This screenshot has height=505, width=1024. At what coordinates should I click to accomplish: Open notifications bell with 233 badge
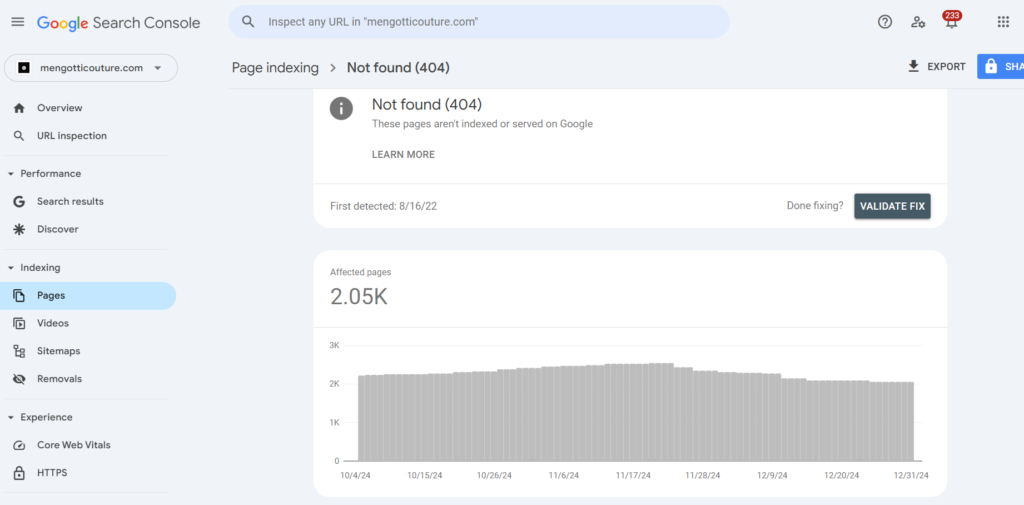pos(952,20)
